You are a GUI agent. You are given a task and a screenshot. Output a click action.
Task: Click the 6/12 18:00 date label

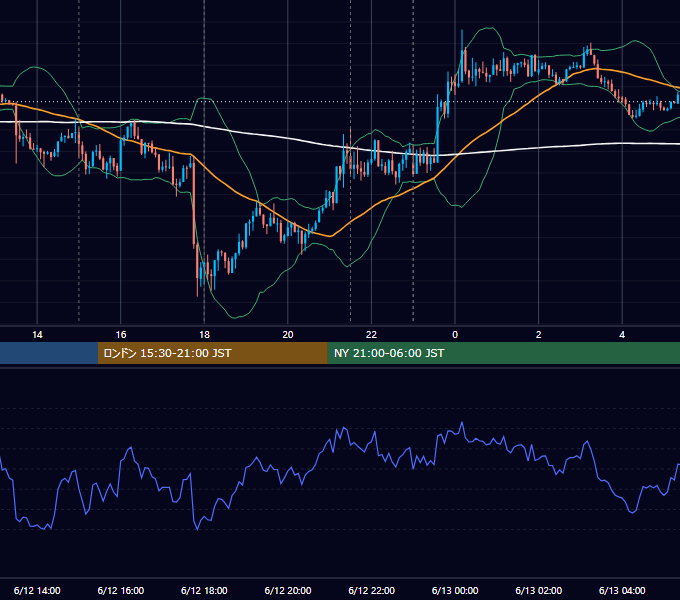tap(204, 590)
